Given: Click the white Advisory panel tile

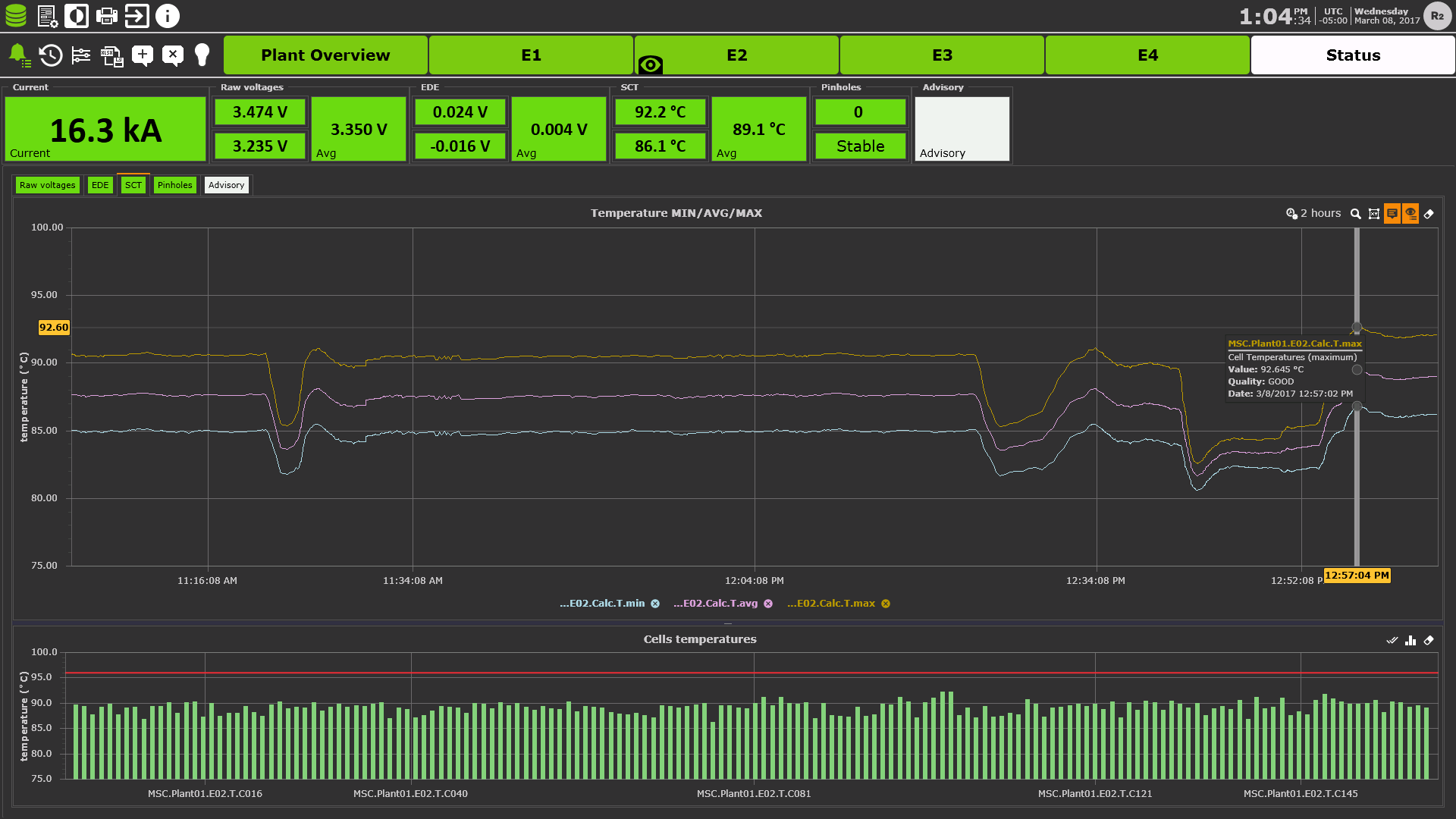Looking at the screenshot, I should [962, 129].
